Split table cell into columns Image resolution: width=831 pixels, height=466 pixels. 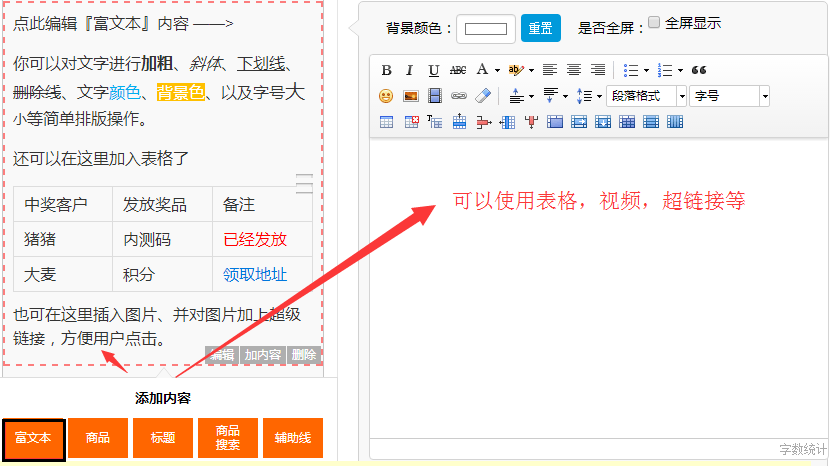(x=675, y=122)
